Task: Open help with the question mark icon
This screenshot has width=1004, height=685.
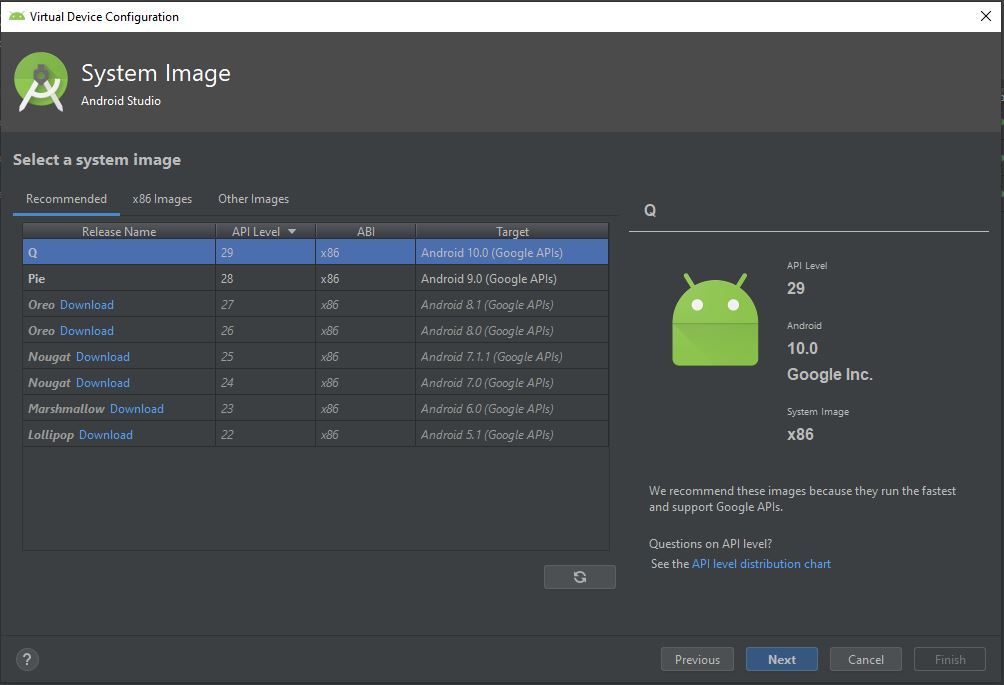Action: (27, 659)
